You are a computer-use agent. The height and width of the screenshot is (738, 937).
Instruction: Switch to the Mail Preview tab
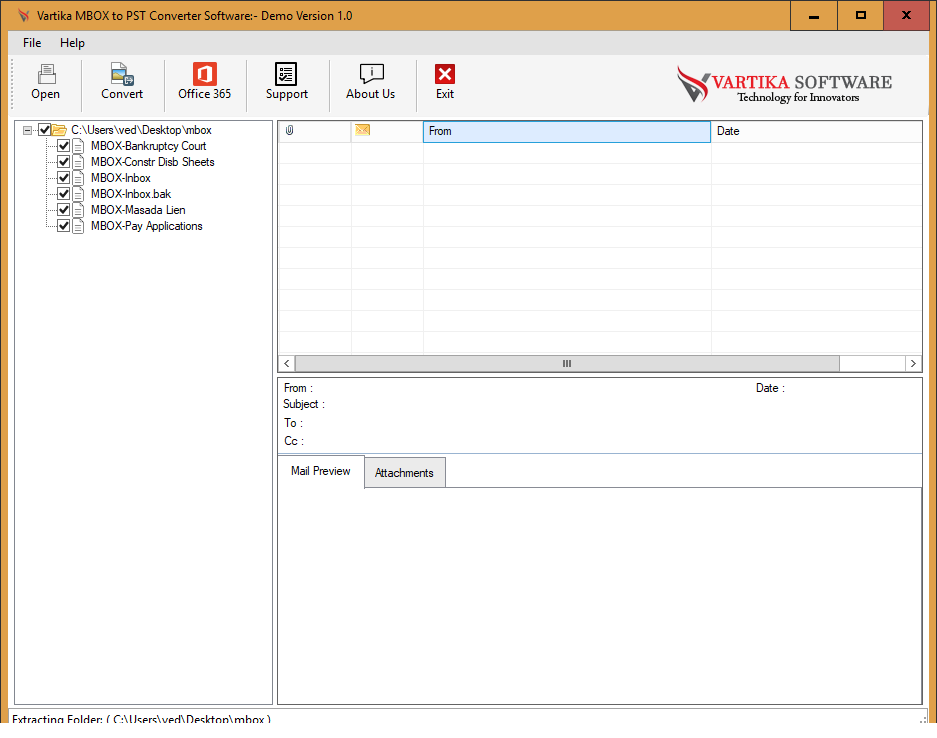pyautogui.click(x=321, y=471)
